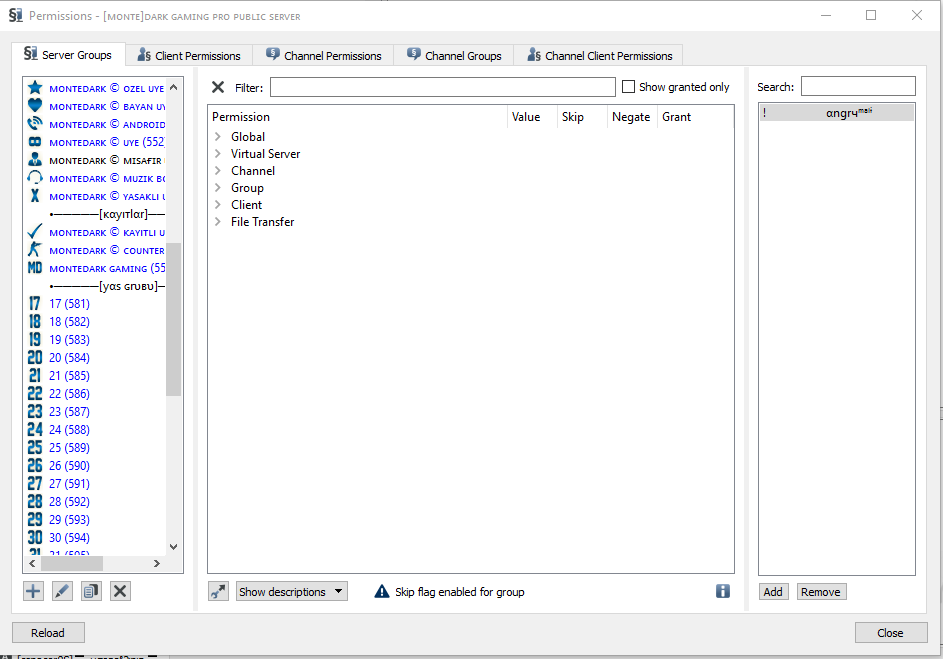Click the group list scroll left arrow
This screenshot has height=659, width=943.
(x=32, y=563)
